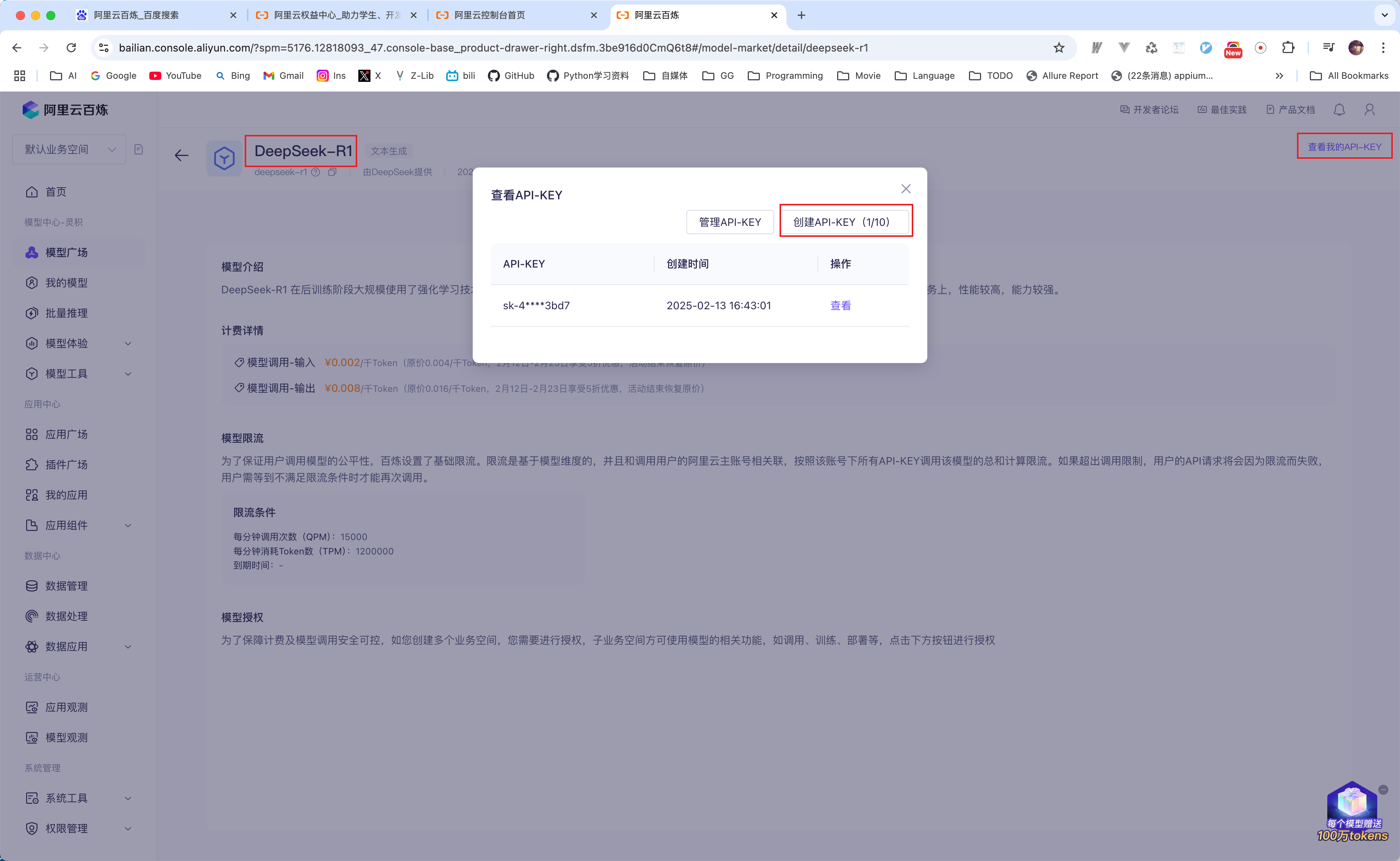Click 数据处理 sidebar icon

tap(32, 616)
